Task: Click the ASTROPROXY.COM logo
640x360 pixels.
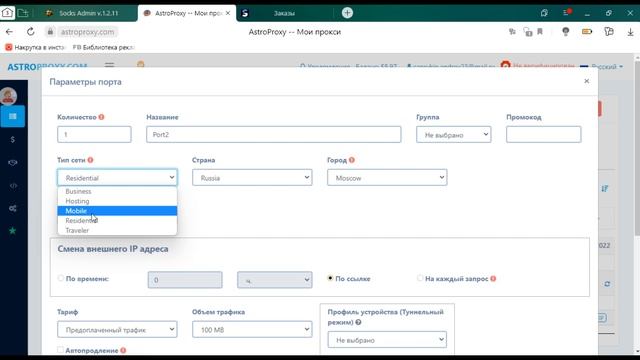Action: point(47,67)
